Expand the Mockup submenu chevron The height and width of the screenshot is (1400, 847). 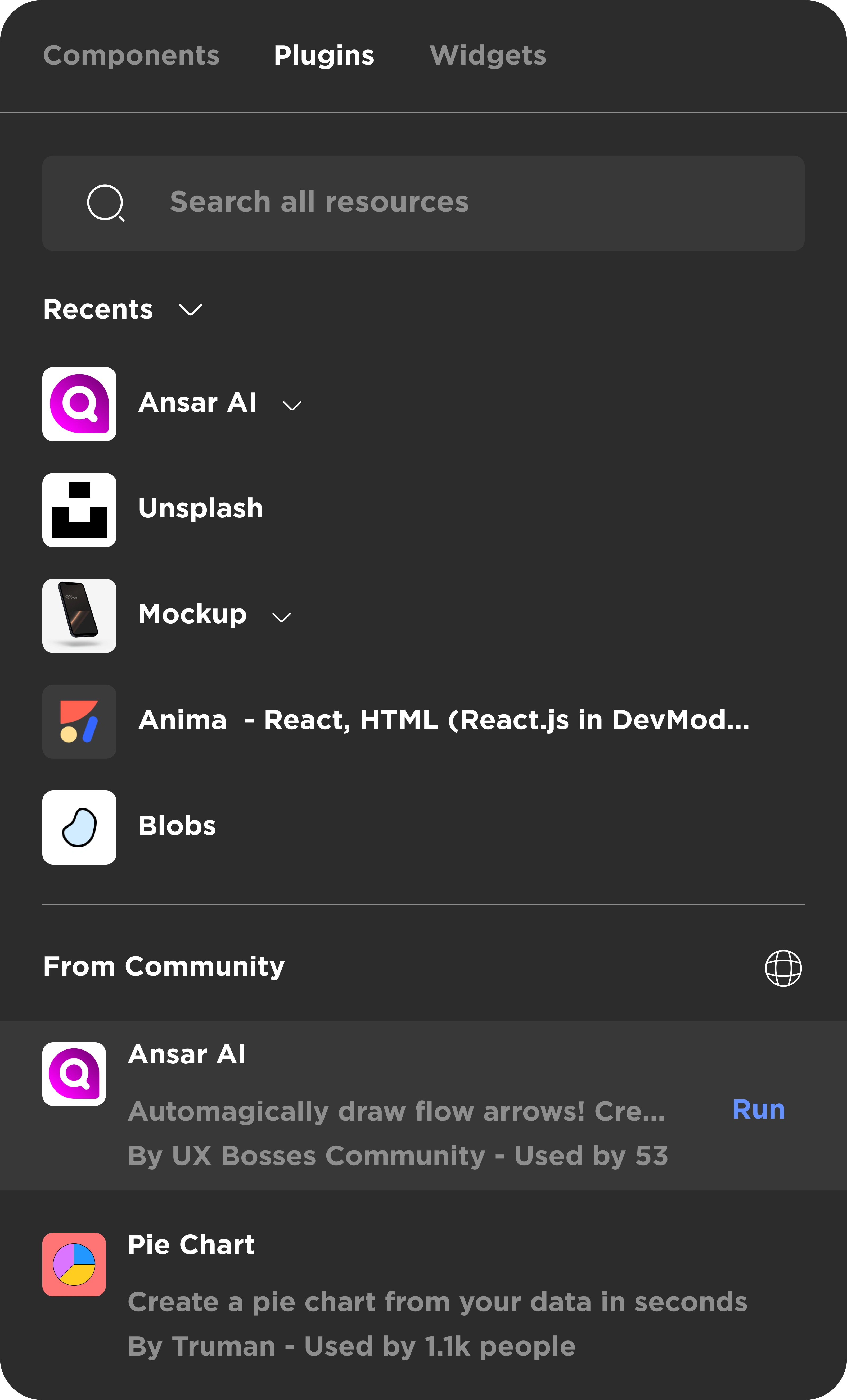[x=281, y=617]
